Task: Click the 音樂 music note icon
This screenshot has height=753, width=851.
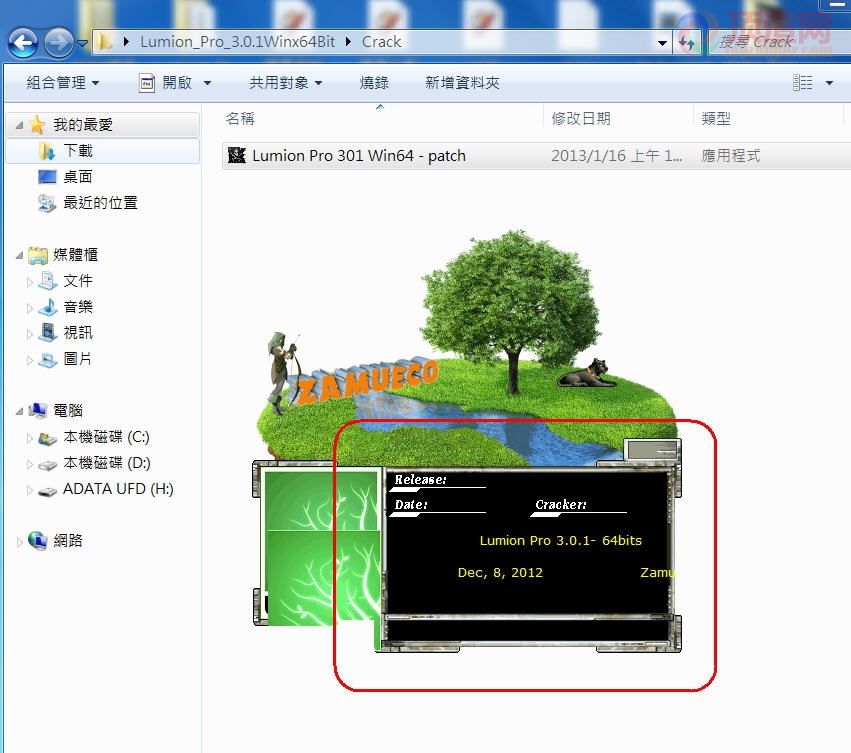Action: click(x=48, y=307)
